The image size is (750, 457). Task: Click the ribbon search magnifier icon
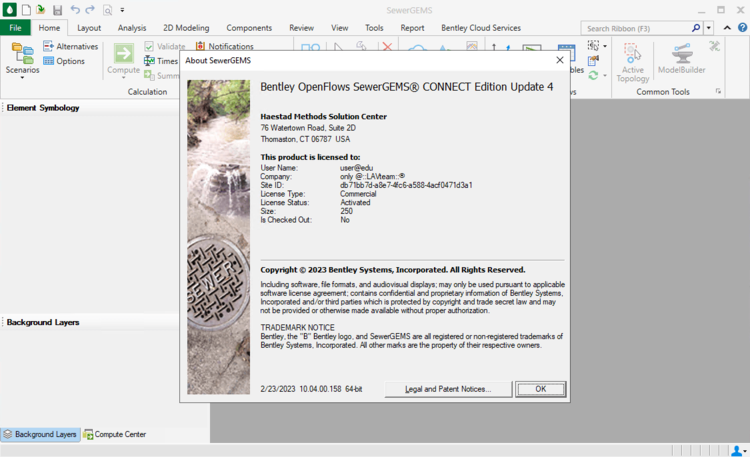click(x=696, y=28)
